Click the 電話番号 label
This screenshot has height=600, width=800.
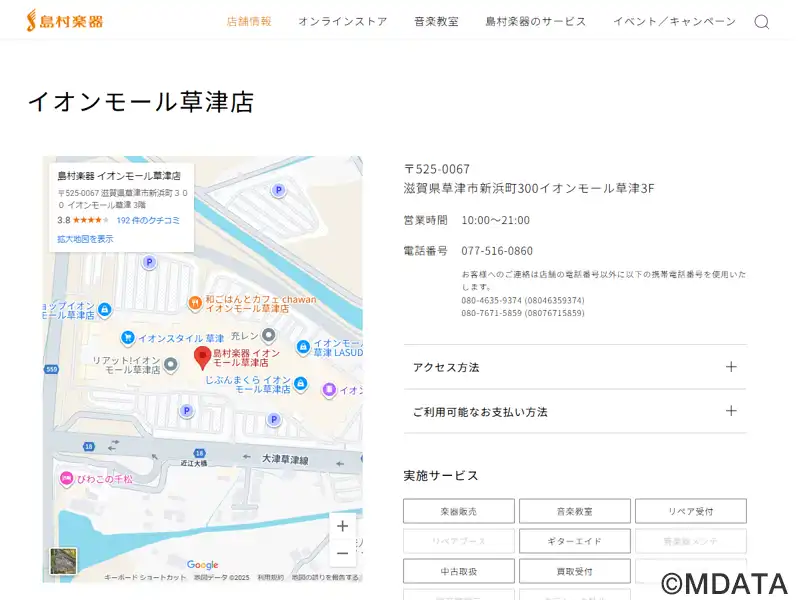point(426,251)
